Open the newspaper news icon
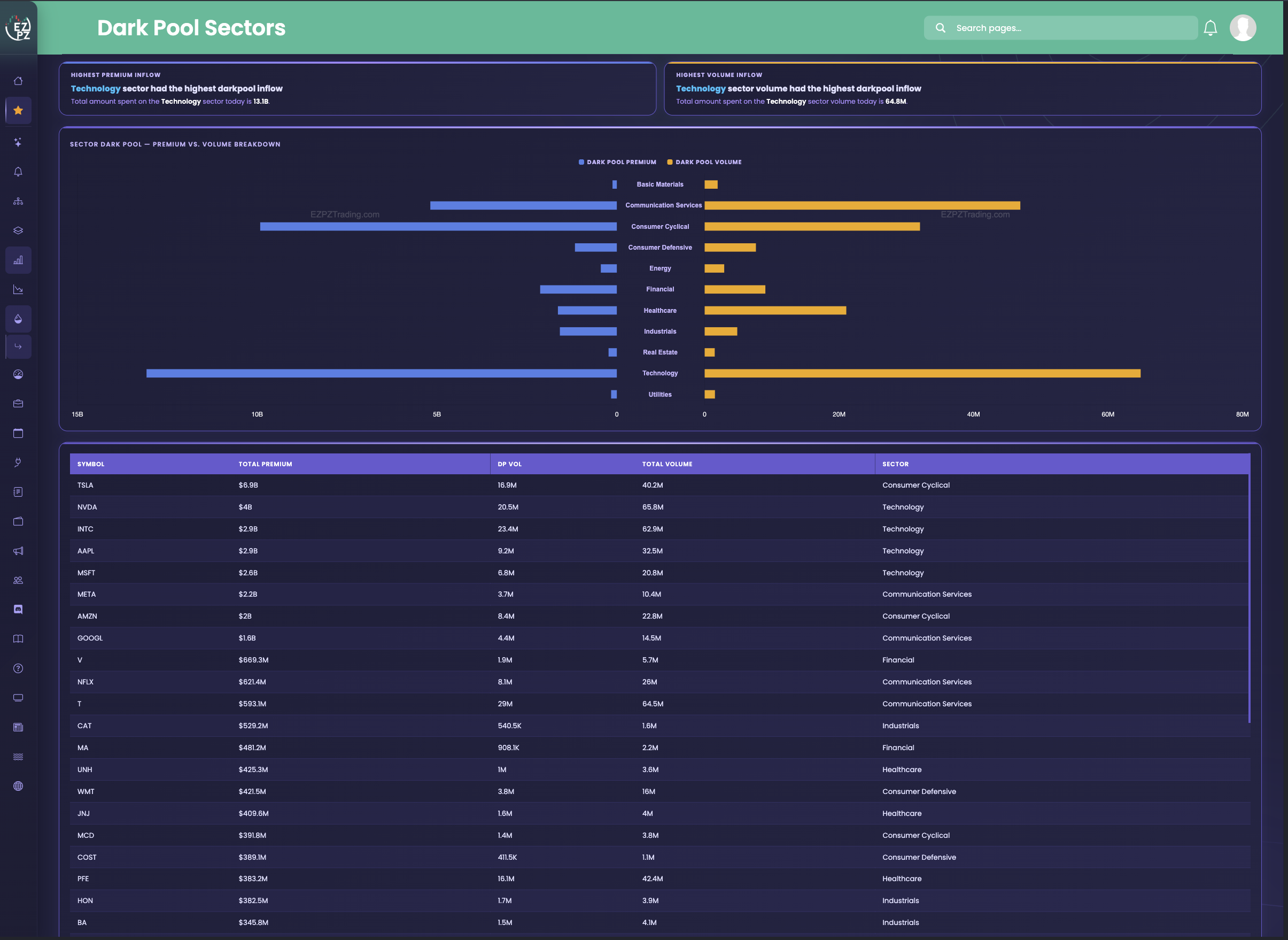 18,727
